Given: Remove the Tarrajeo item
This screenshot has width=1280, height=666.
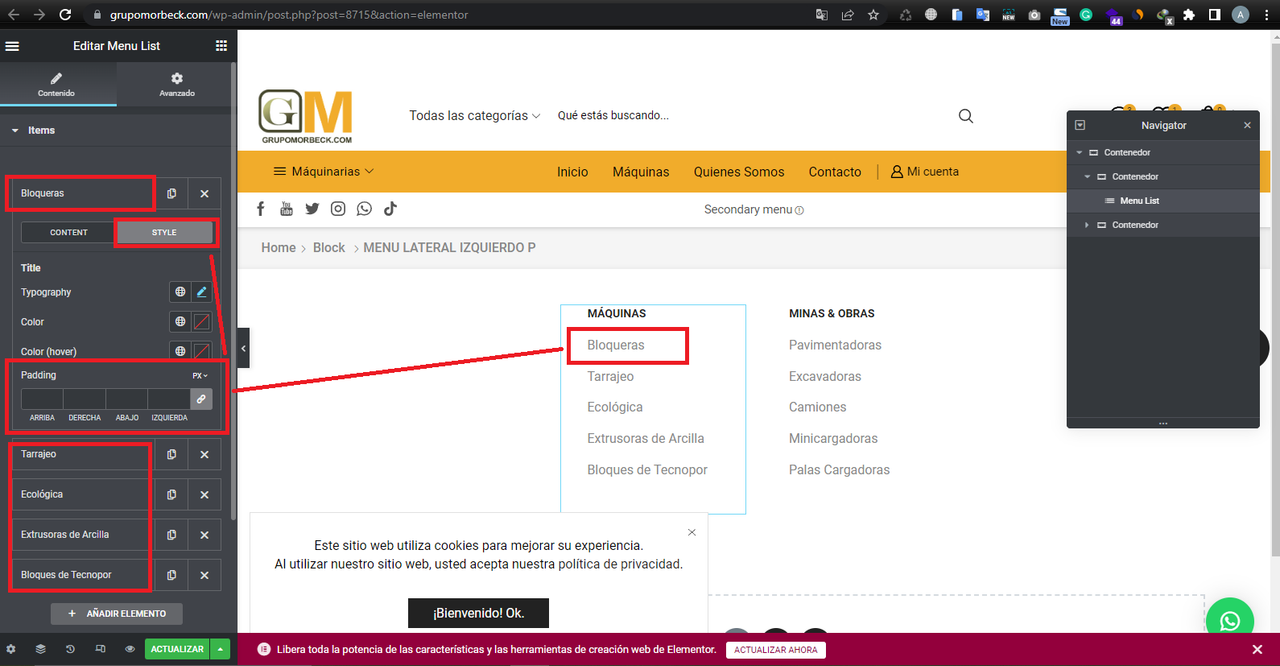Looking at the screenshot, I should pos(204,454).
